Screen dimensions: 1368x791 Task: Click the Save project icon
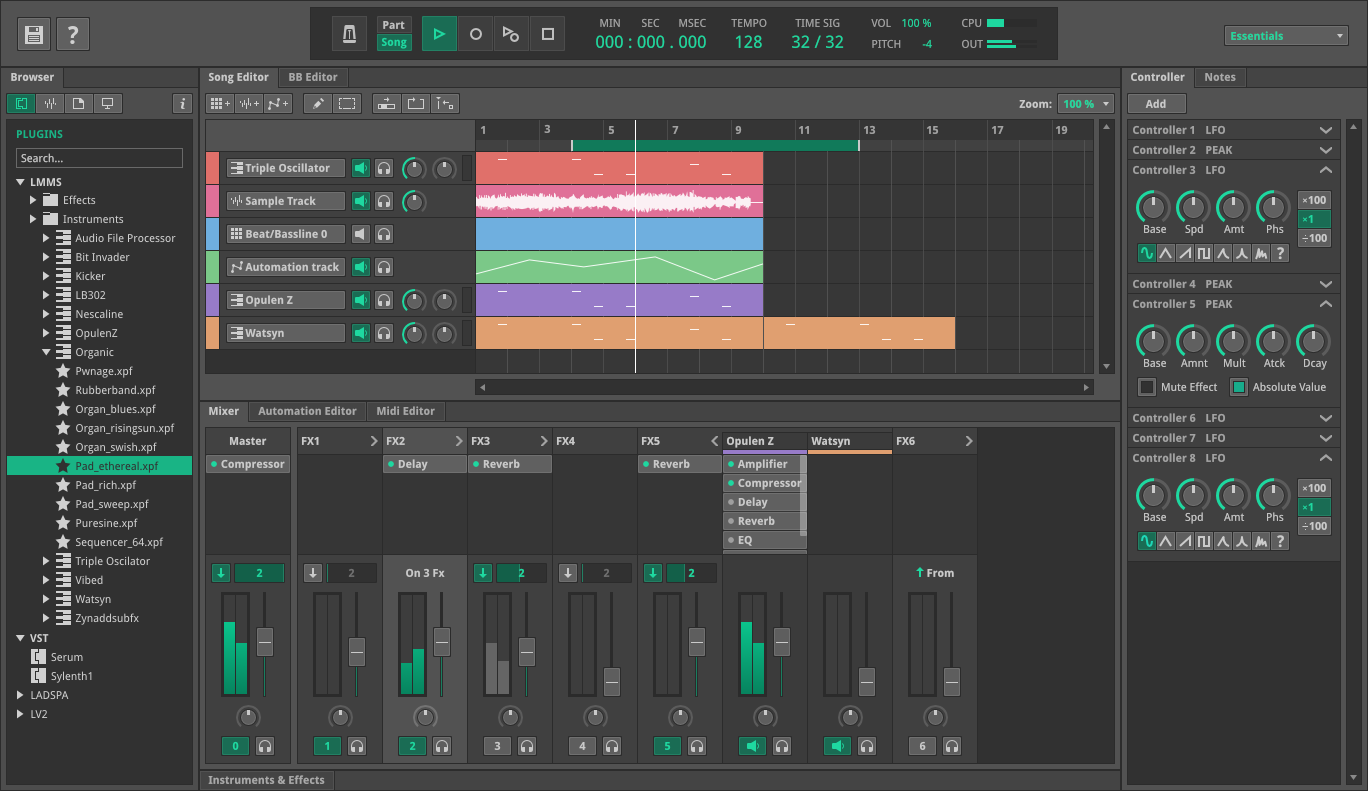33,33
